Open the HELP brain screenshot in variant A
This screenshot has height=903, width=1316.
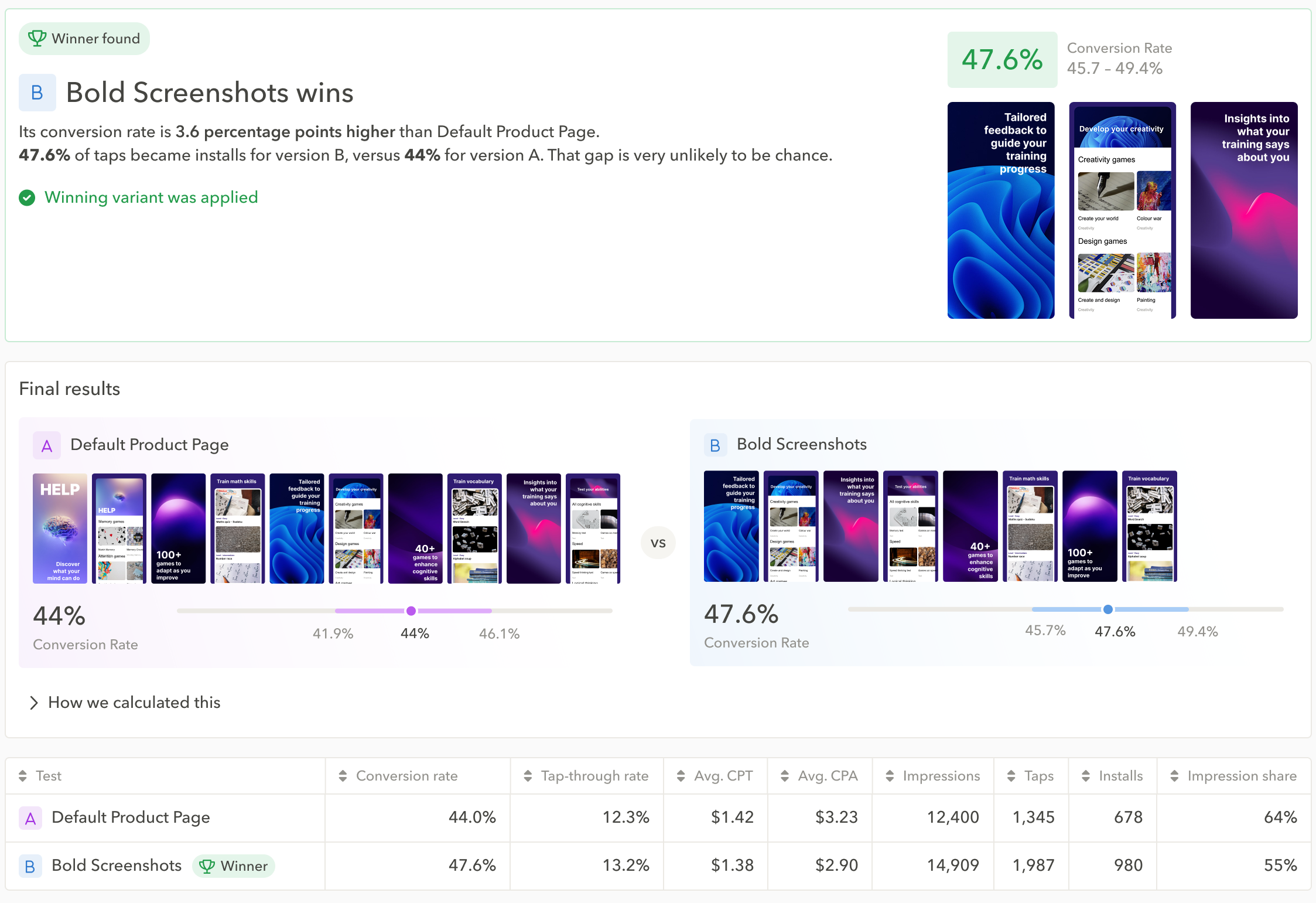60,529
